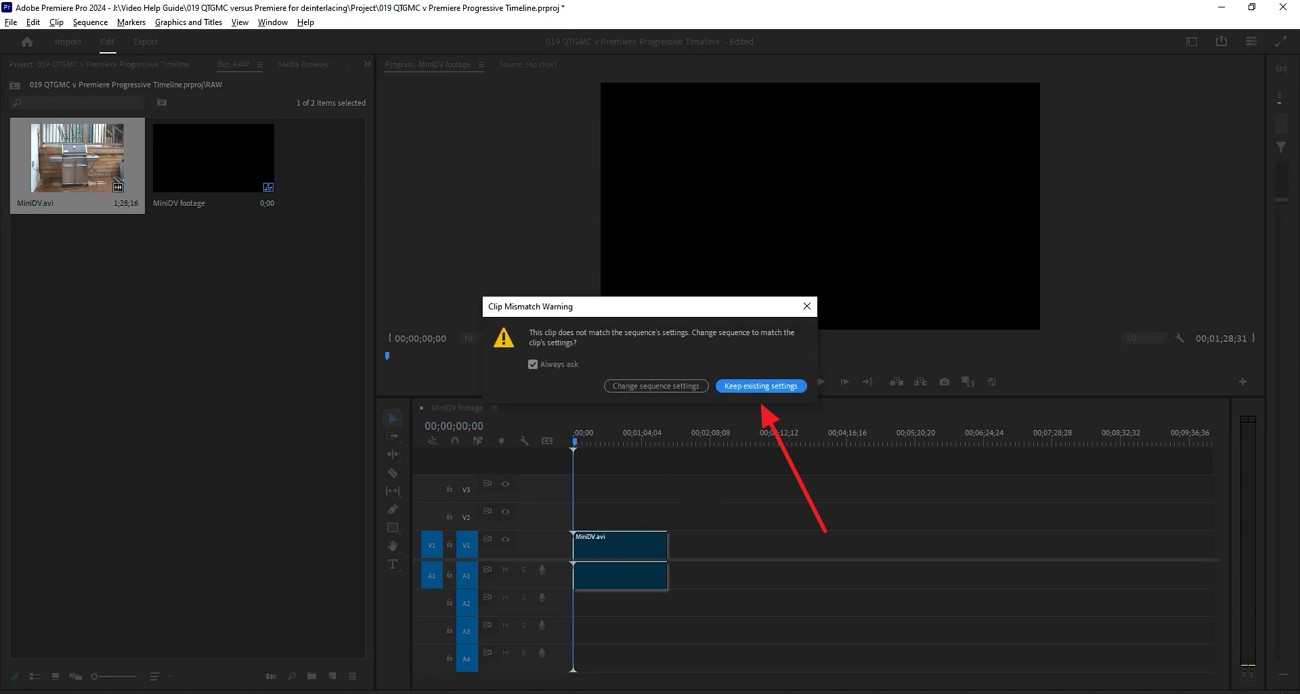Click Add Marker icon in timeline
This screenshot has width=1300, height=694.
pos(501,441)
